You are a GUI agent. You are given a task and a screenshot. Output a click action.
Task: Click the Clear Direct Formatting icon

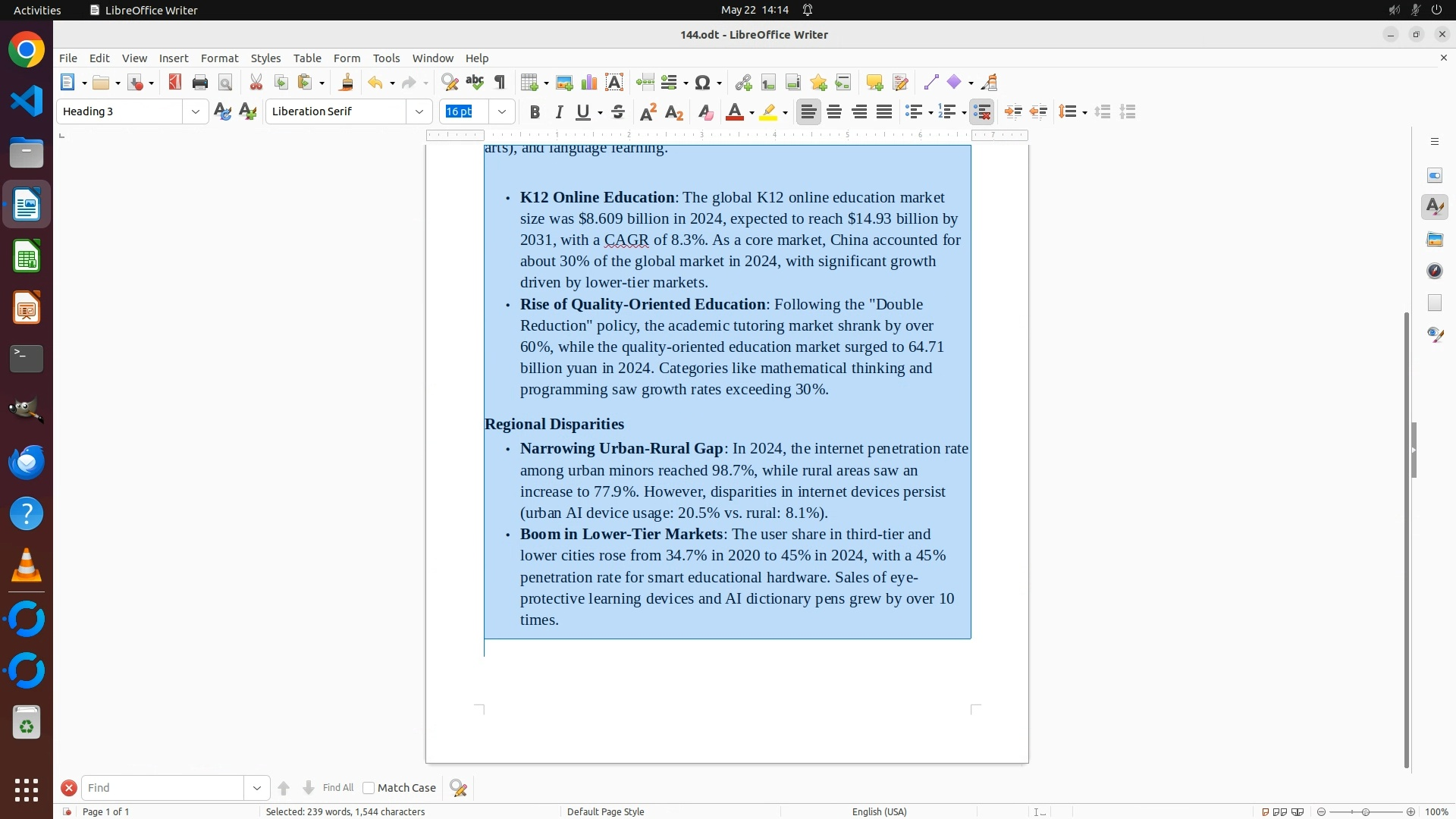(705, 112)
